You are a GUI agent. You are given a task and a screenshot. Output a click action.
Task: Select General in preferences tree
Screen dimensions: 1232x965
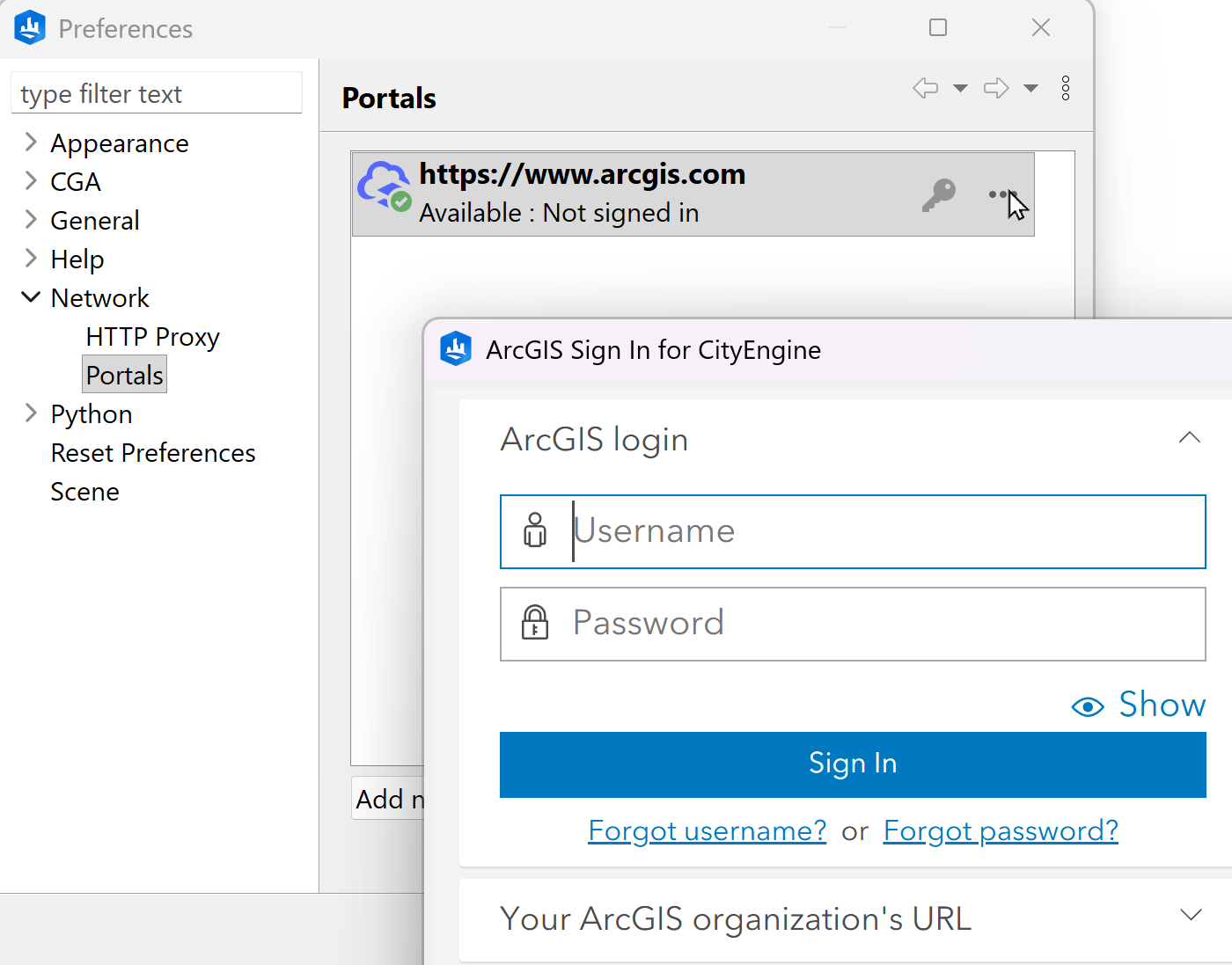tap(95, 221)
